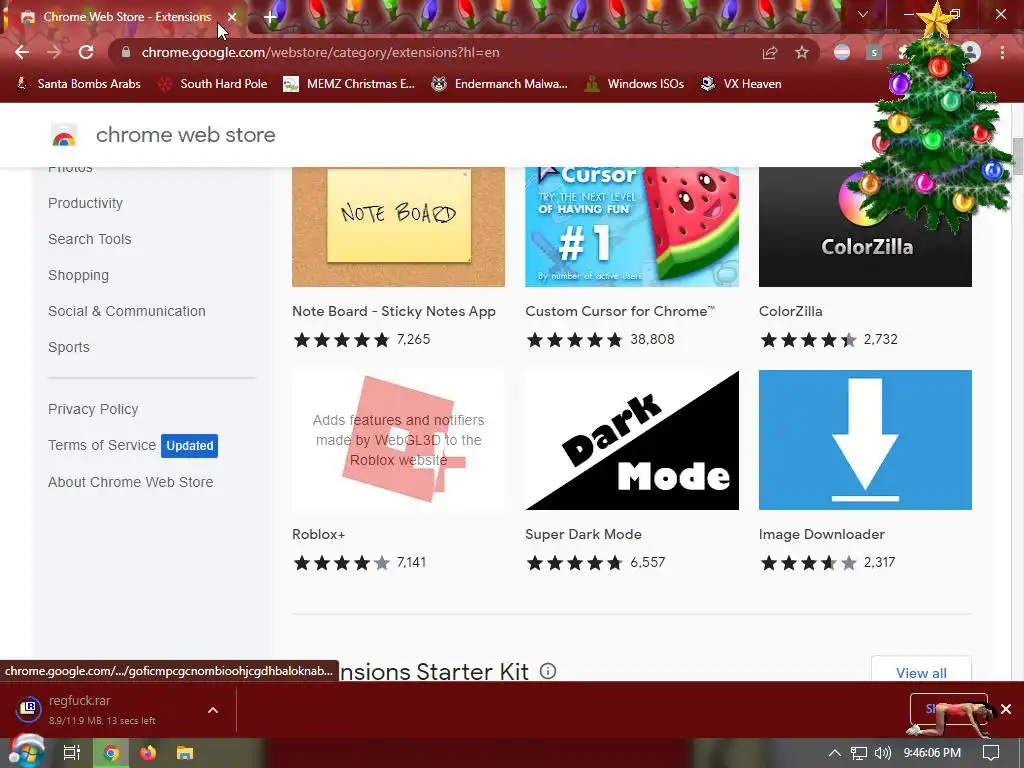
Task: Open Task View from the taskbar
Action: [72, 753]
